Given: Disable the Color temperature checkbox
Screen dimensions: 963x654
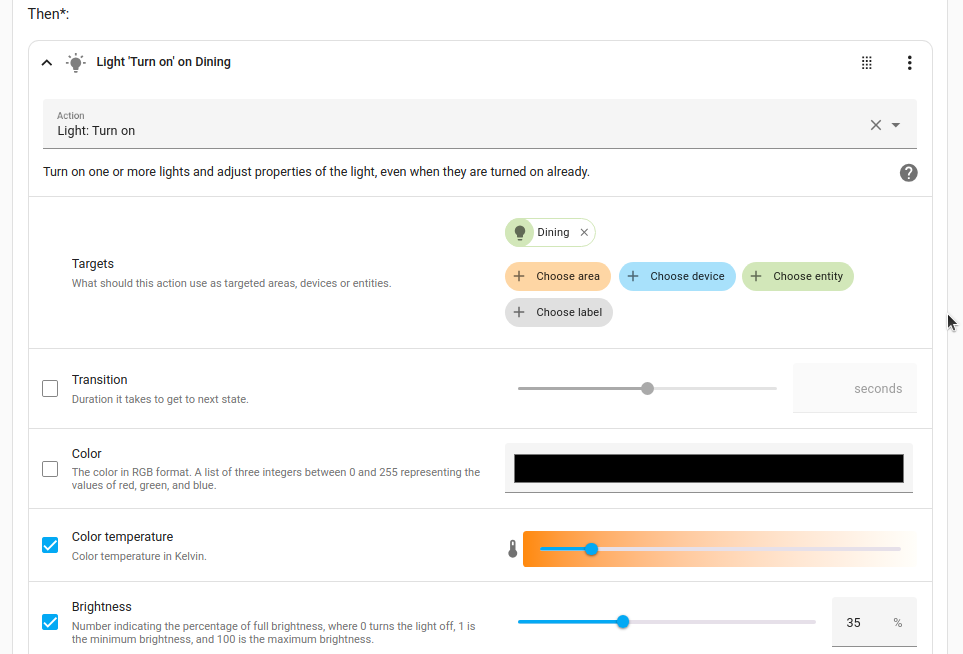Looking at the screenshot, I should click(50, 545).
